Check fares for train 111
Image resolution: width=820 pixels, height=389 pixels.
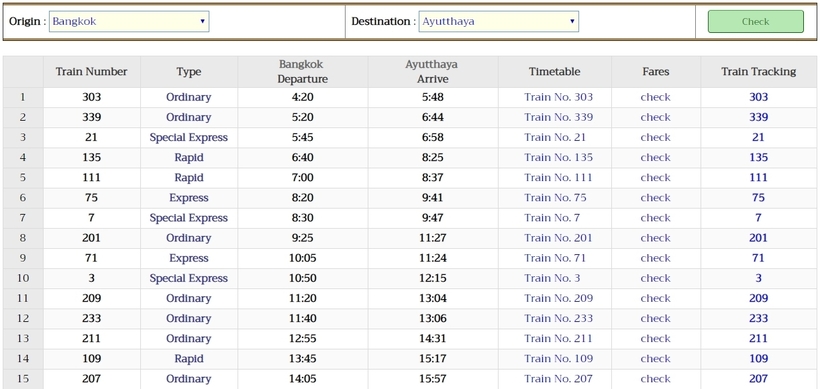[655, 178]
